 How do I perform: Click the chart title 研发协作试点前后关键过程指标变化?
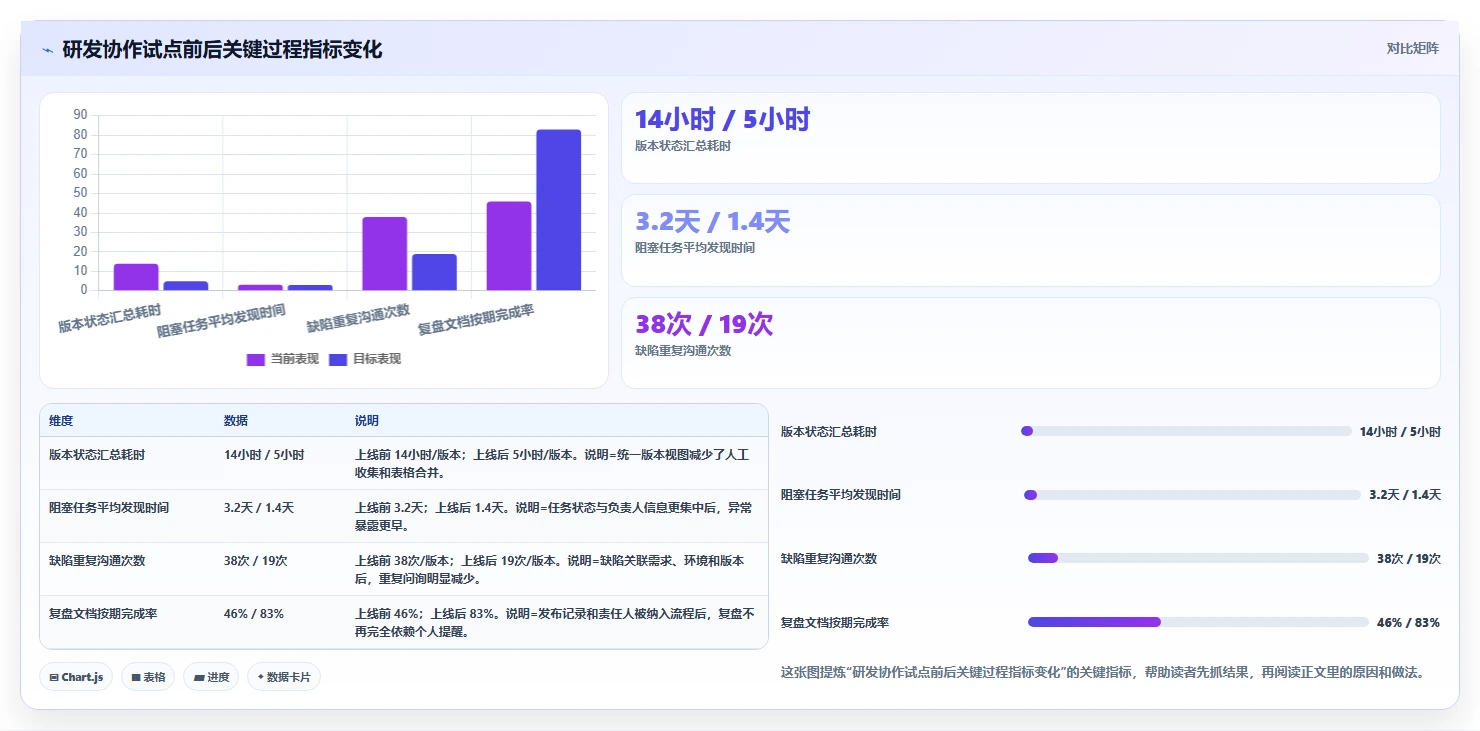[x=222, y=49]
